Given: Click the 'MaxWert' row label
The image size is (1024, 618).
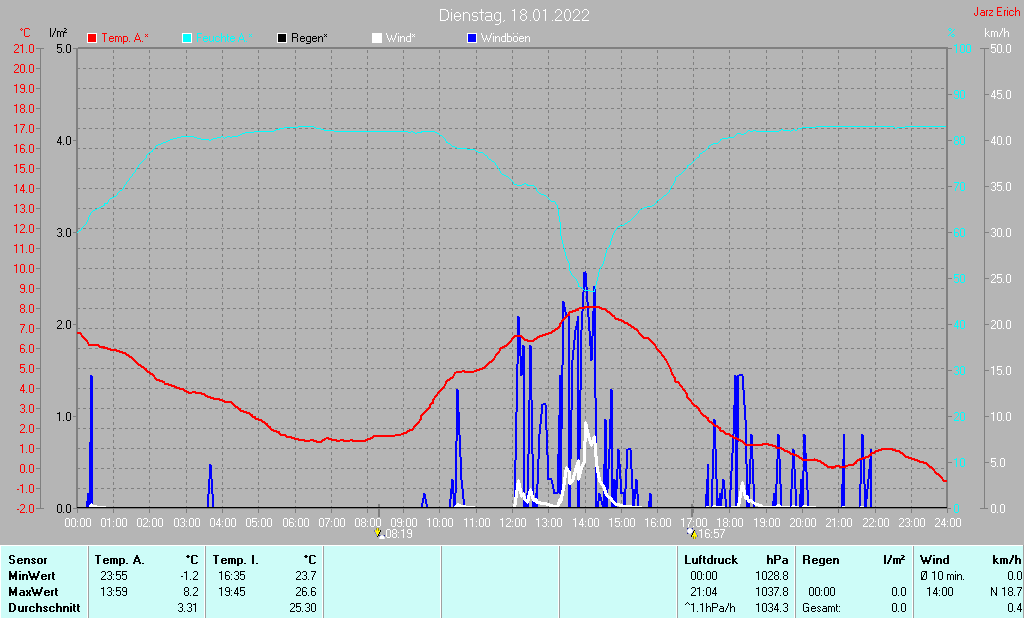Looking at the screenshot, I should pyautogui.click(x=33, y=591).
